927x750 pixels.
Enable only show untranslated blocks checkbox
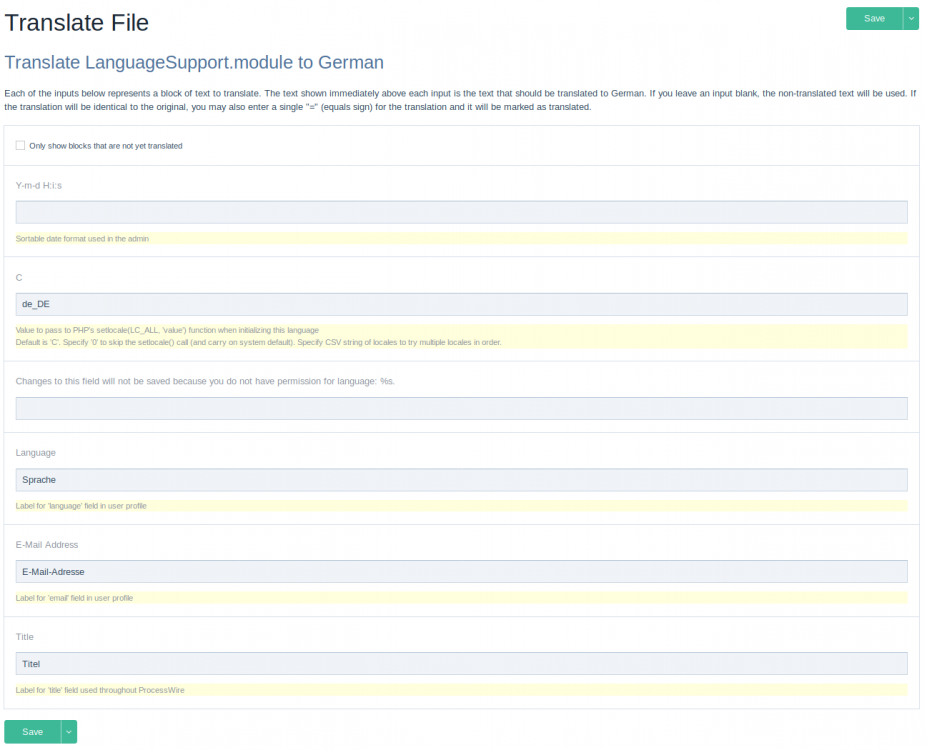pos(20,145)
